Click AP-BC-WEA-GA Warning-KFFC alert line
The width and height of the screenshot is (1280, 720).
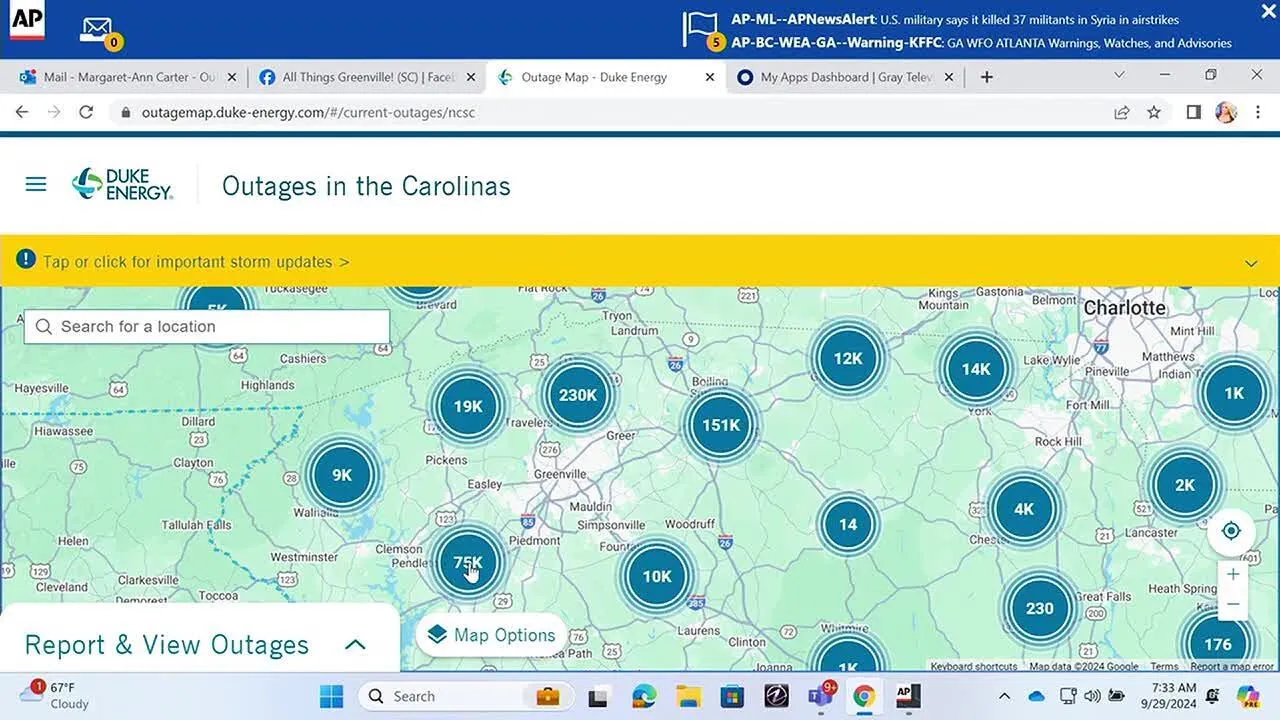pyautogui.click(x=981, y=43)
